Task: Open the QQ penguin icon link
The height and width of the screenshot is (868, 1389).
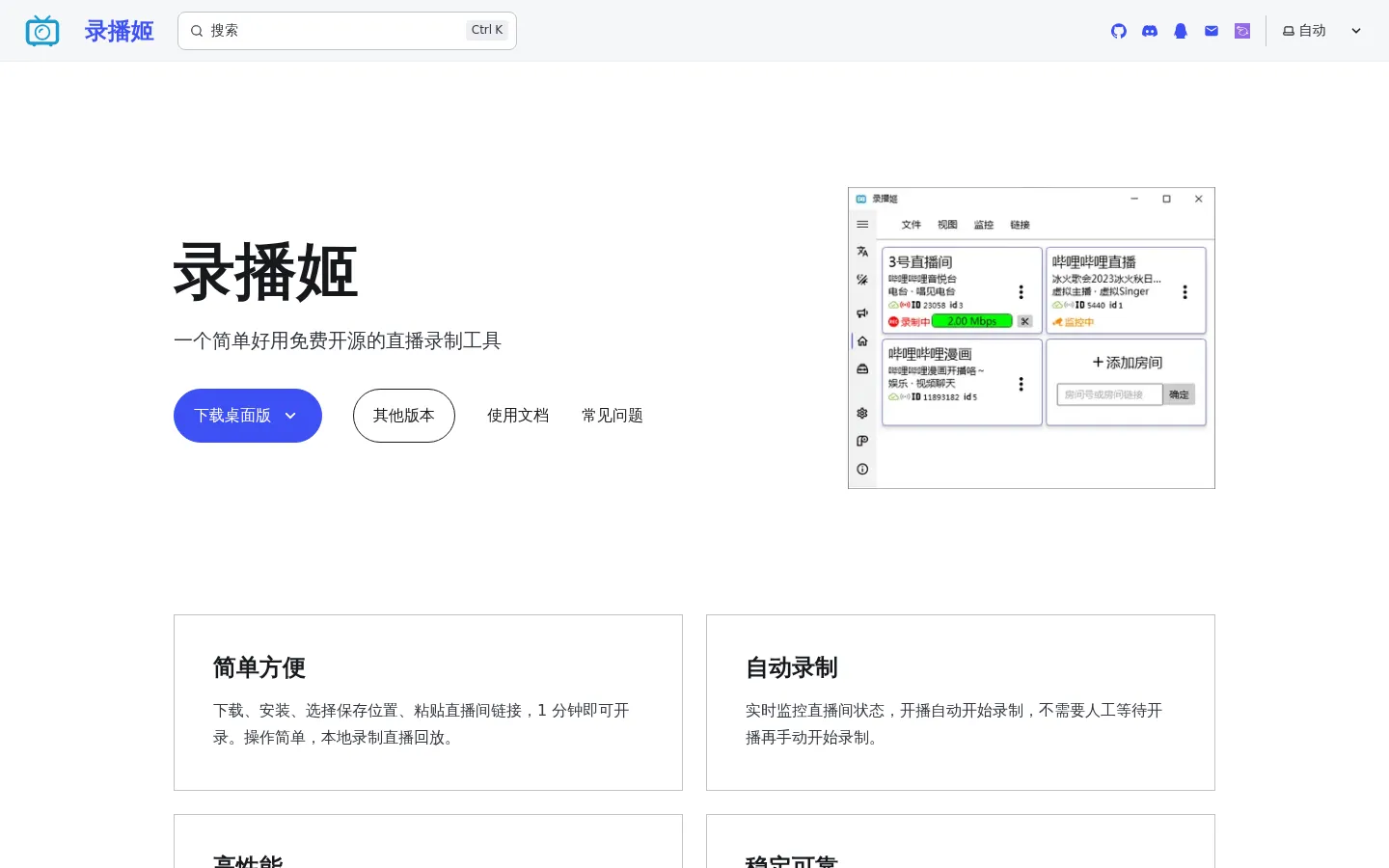Action: click(1181, 31)
